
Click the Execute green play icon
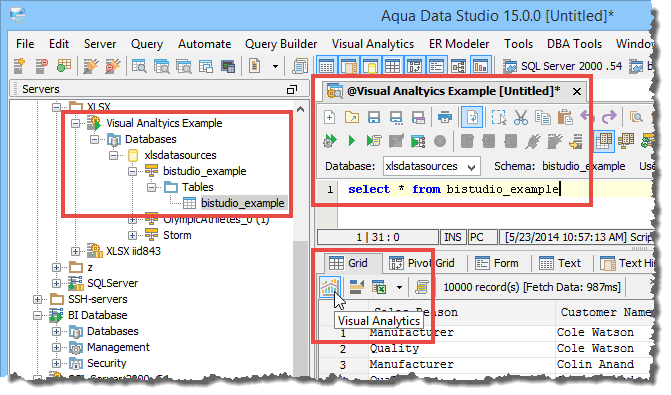352,140
